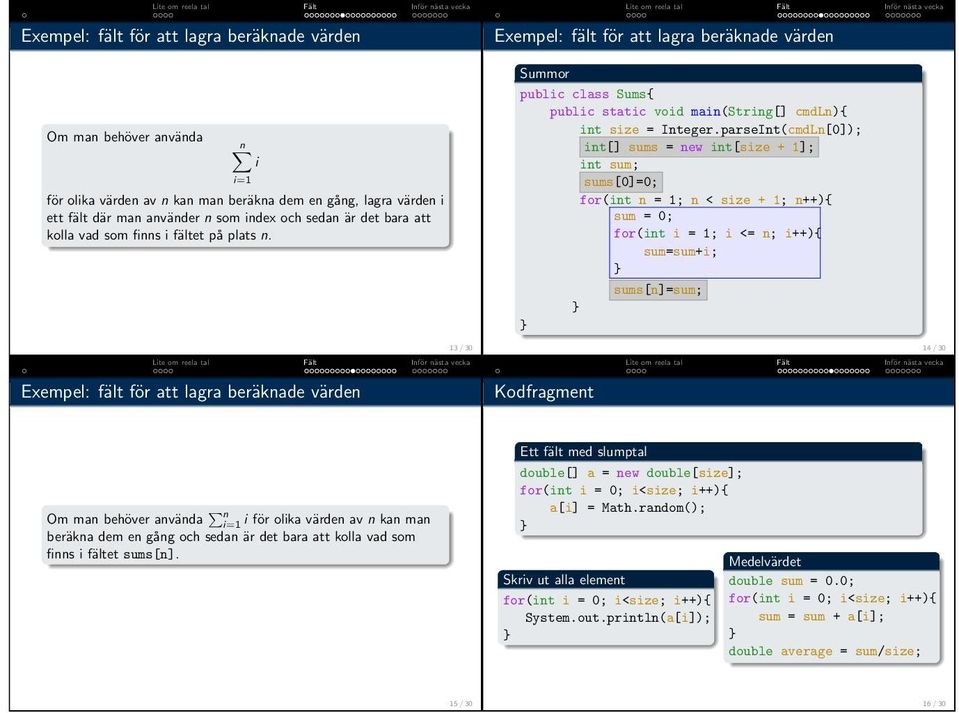This screenshot has height=713, width=959.
Task: Go to 'Inför nästa vecka' on slide 14 header
Action: click(914, 7)
